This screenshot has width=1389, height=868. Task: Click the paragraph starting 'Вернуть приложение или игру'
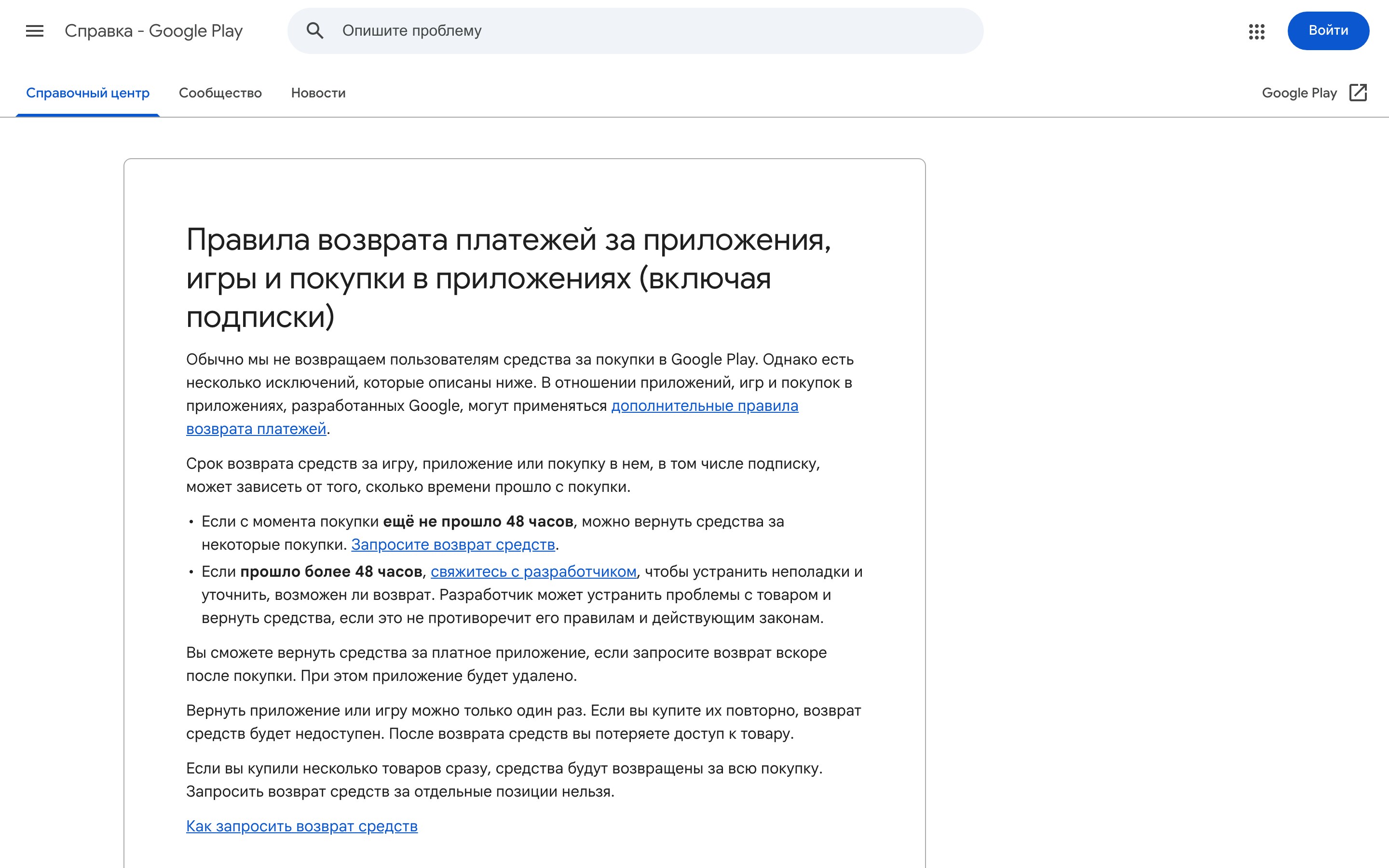(523, 722)
